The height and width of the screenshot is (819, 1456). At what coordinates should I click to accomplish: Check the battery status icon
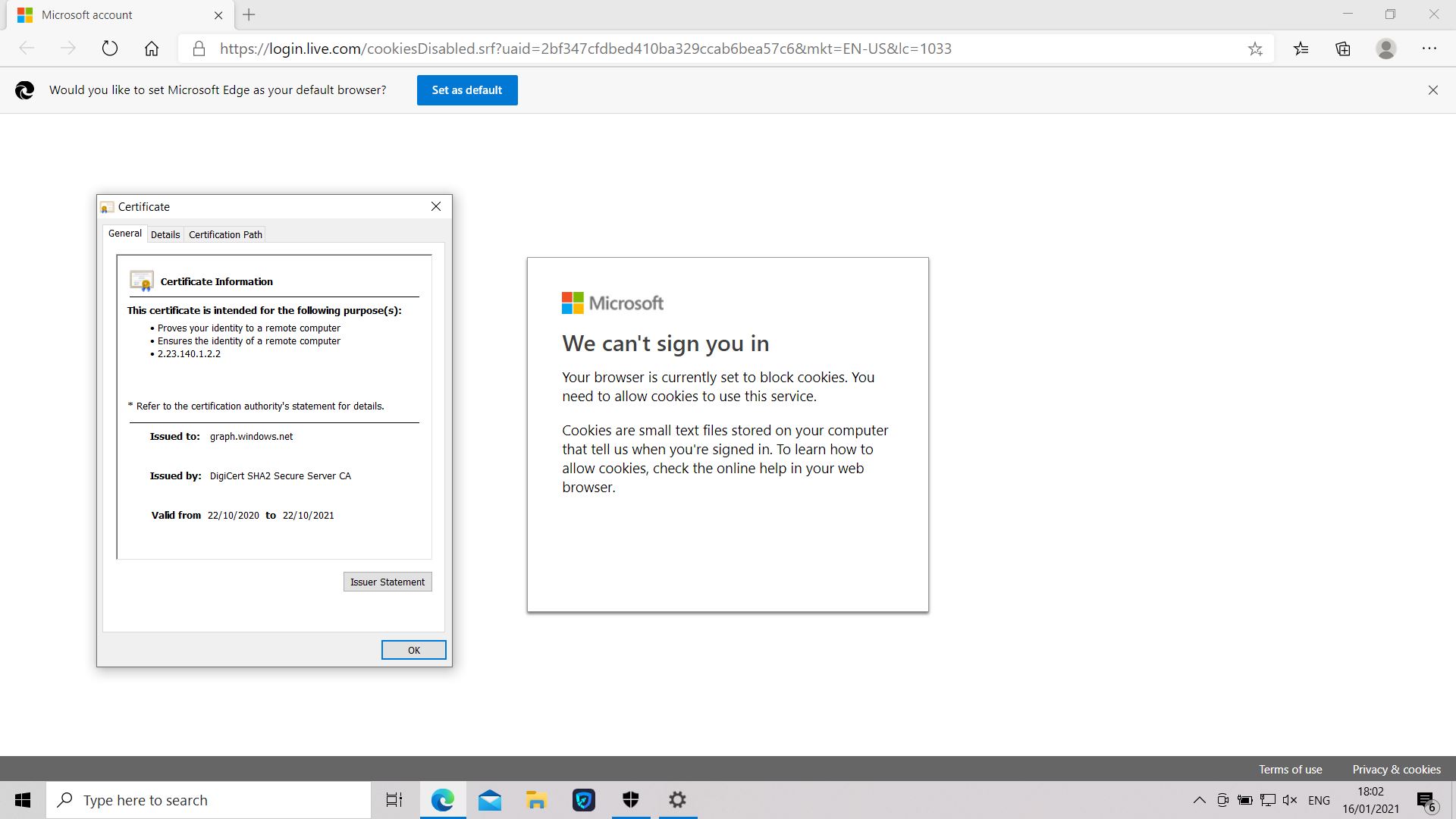pyautogui.click(x=1245, y=800)
